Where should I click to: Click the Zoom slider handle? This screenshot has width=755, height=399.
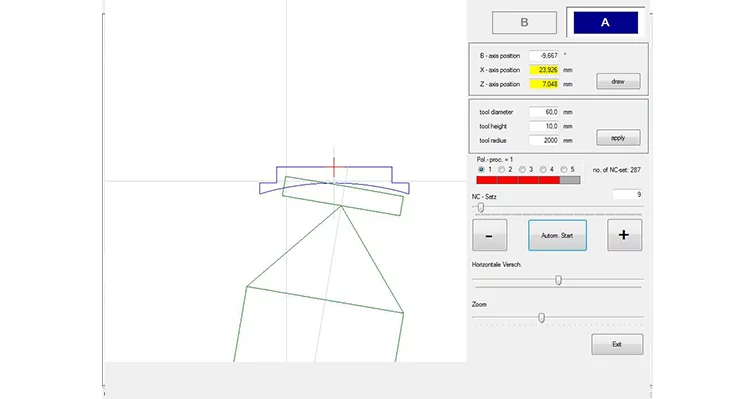(541, 318)
